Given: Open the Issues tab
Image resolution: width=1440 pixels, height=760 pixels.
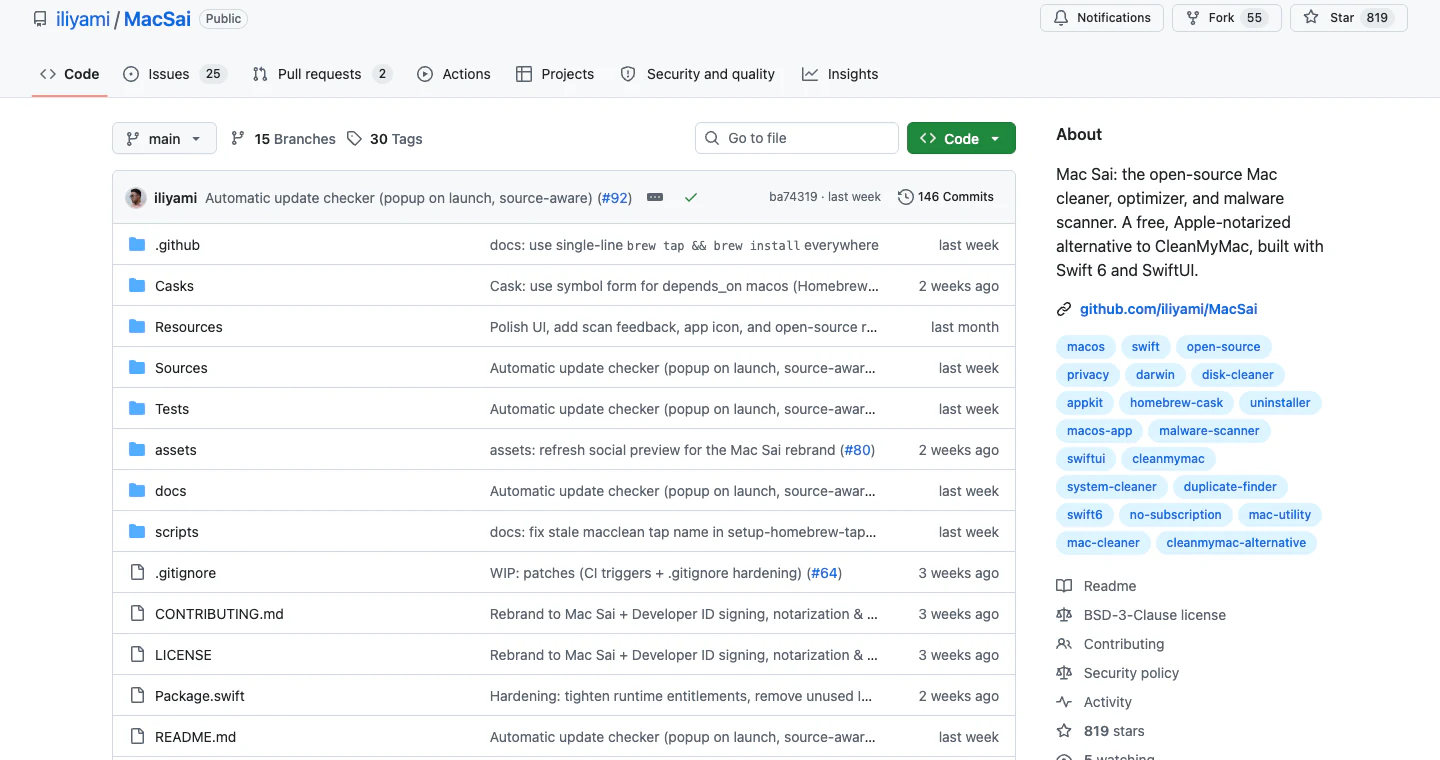Looking at the screenshot, I should pos(175,74).
